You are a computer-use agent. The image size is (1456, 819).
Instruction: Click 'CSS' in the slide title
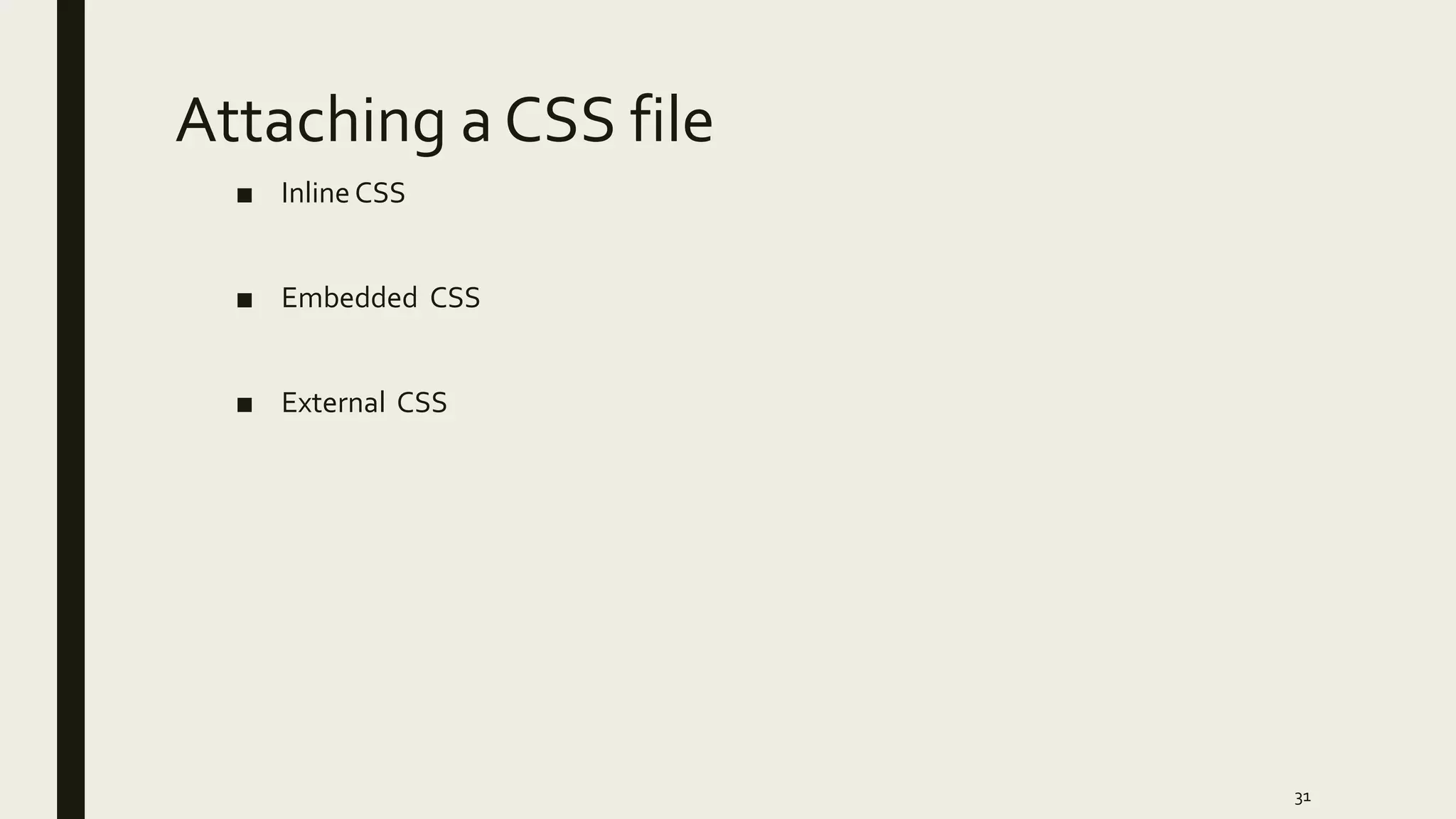pyautogui.click(x=560, y=121)
